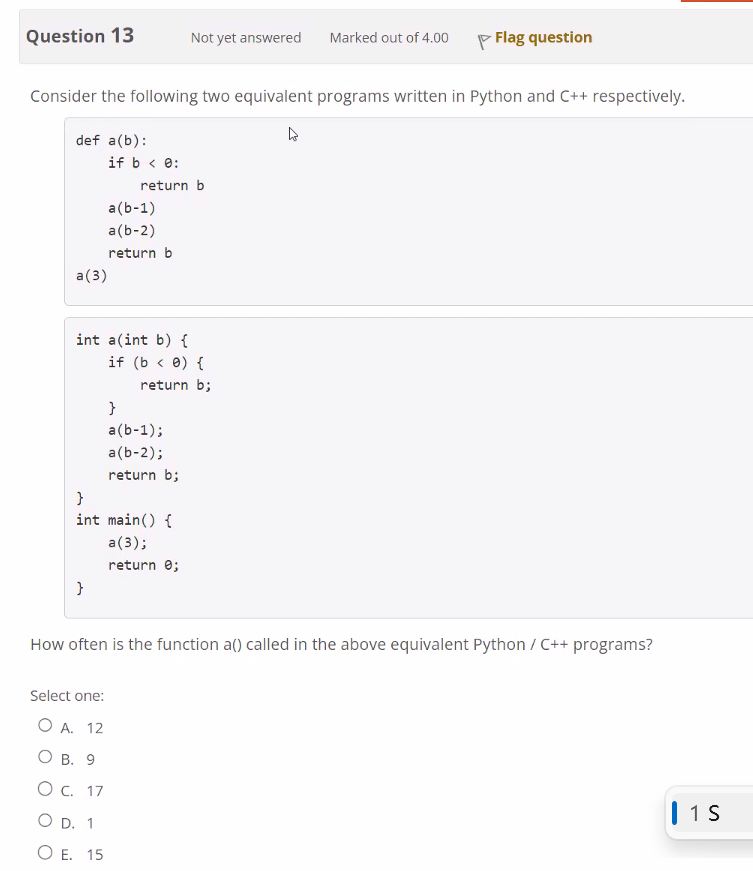Select radio button for option D, 1
753x871 pixels.
click(x=45, y=820)
